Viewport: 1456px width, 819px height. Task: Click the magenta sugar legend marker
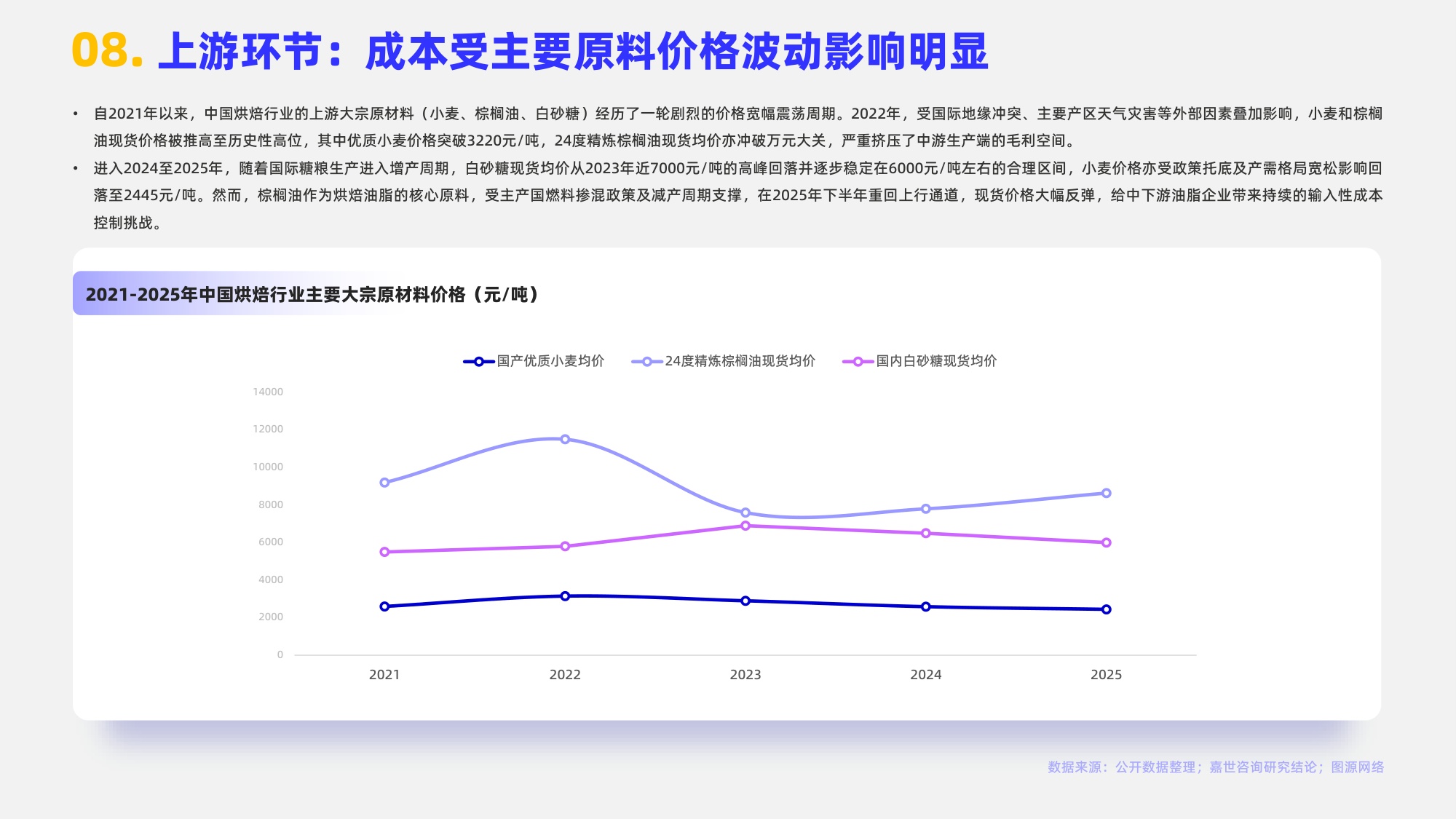point(858,362)
